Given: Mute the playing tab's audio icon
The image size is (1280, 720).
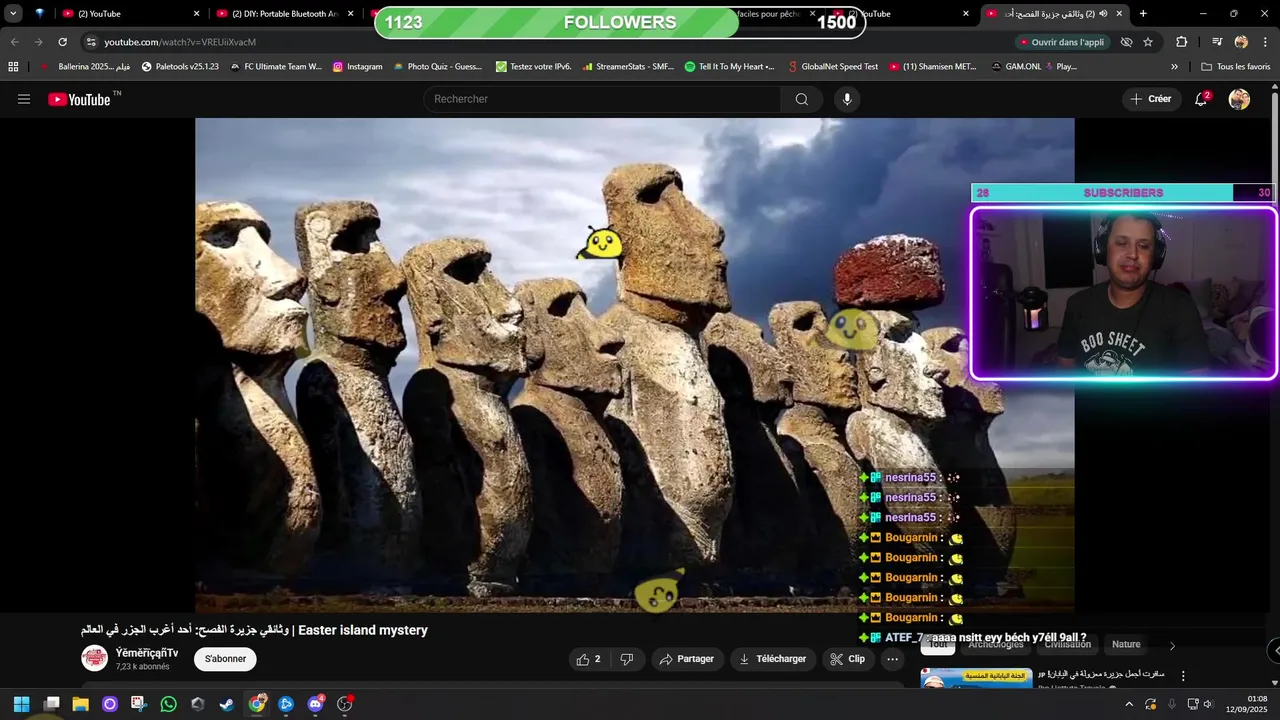Looking at the screenshot, I should coord(1103,14).
